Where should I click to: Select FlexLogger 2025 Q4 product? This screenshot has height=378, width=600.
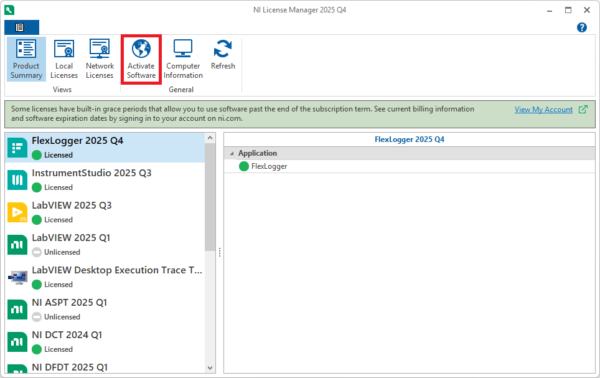(105, 147)
